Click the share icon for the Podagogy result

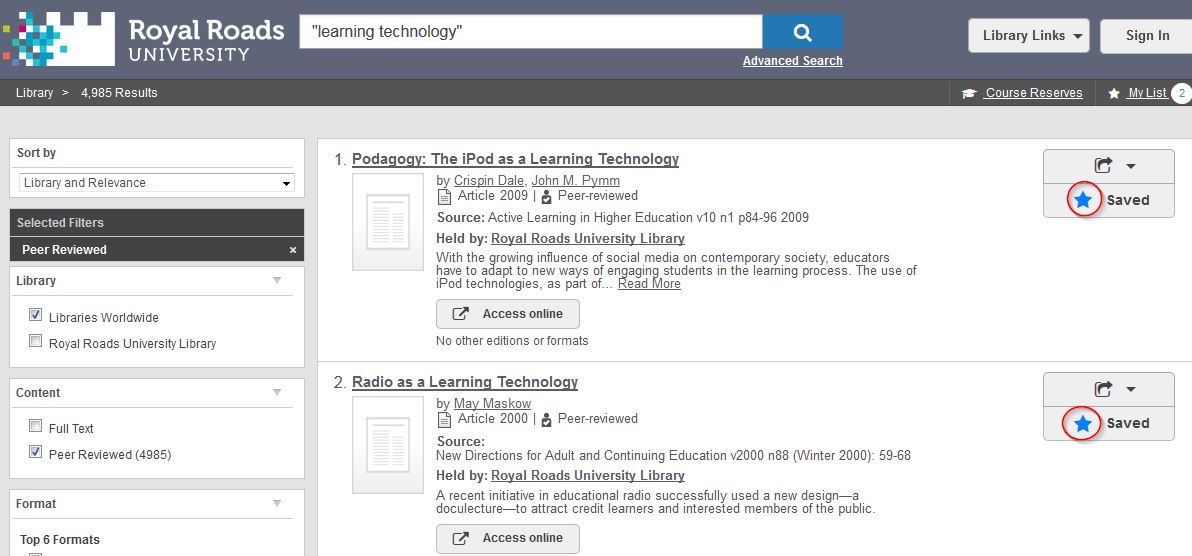pyautogui.click(x=1102, y=165)
